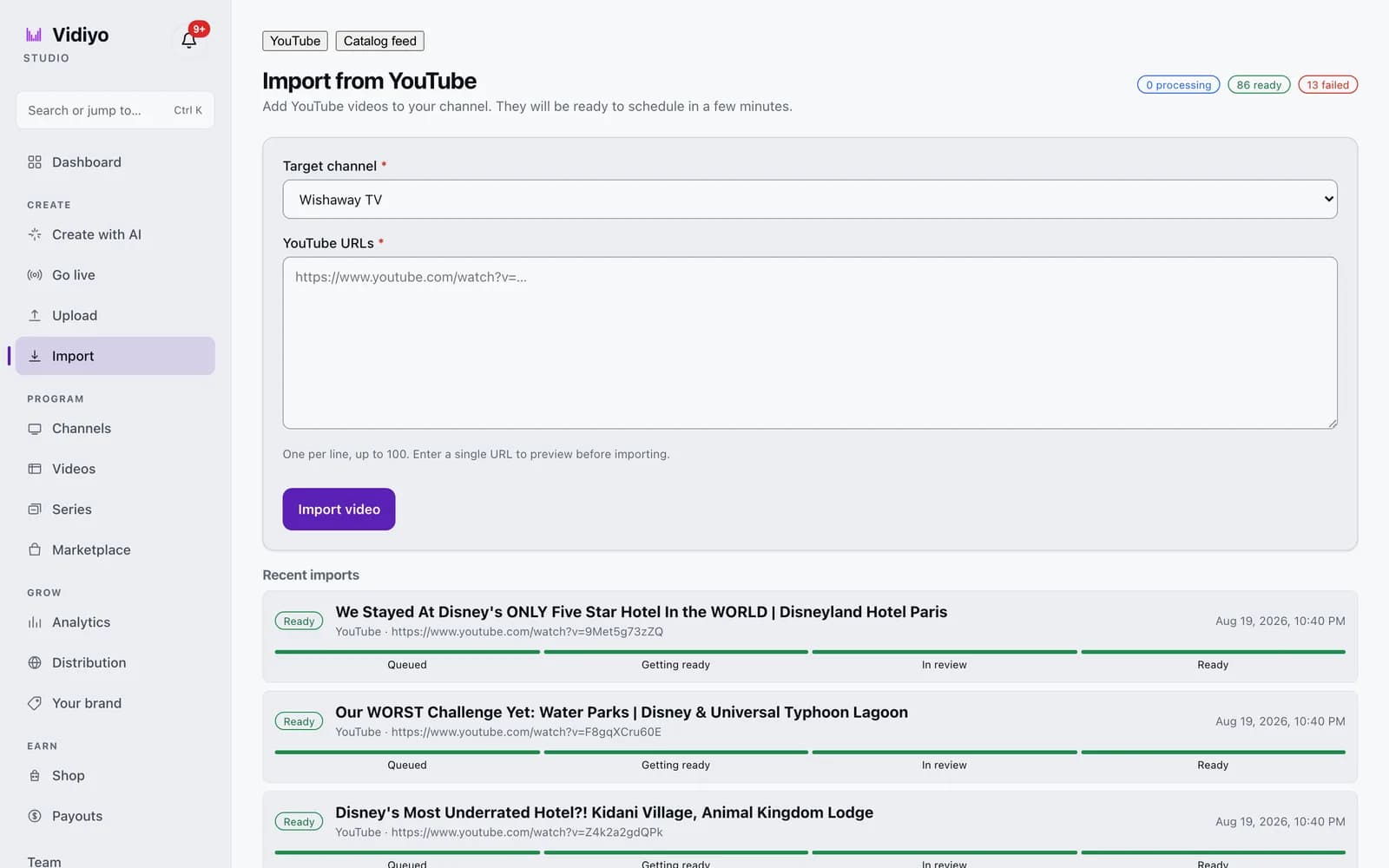The width and height of the screenshot is (1389, 868).
Task: Focus the YouTube URLs text area
Action: click(810, 343)
